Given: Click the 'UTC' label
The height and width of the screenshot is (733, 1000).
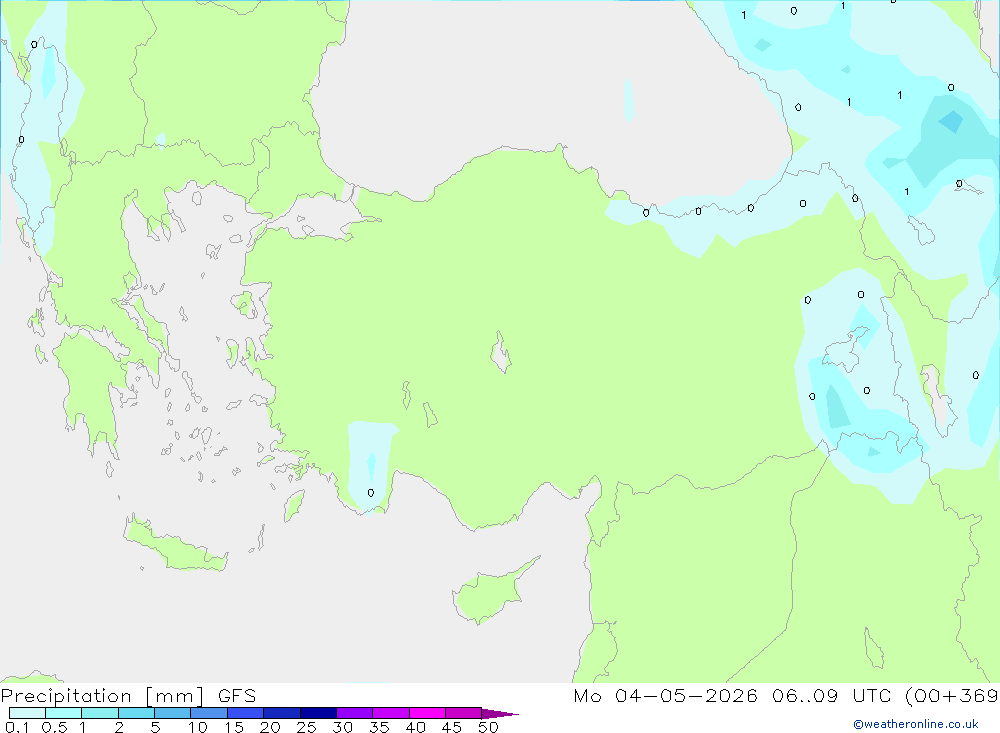Looking at the screenshot, I should 872,695.
